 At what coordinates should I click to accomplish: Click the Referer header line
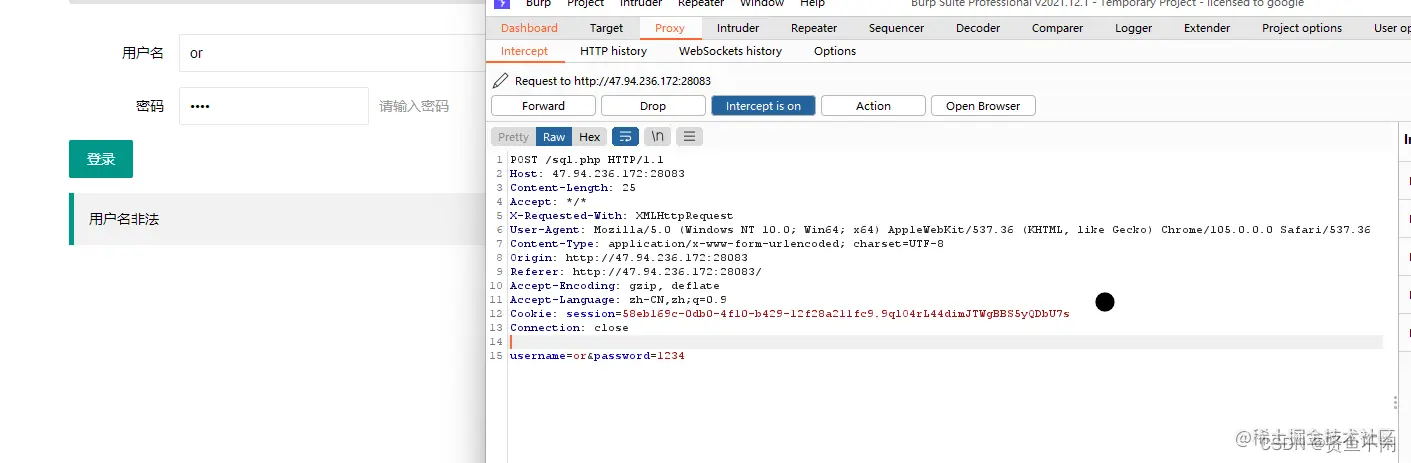636,272
